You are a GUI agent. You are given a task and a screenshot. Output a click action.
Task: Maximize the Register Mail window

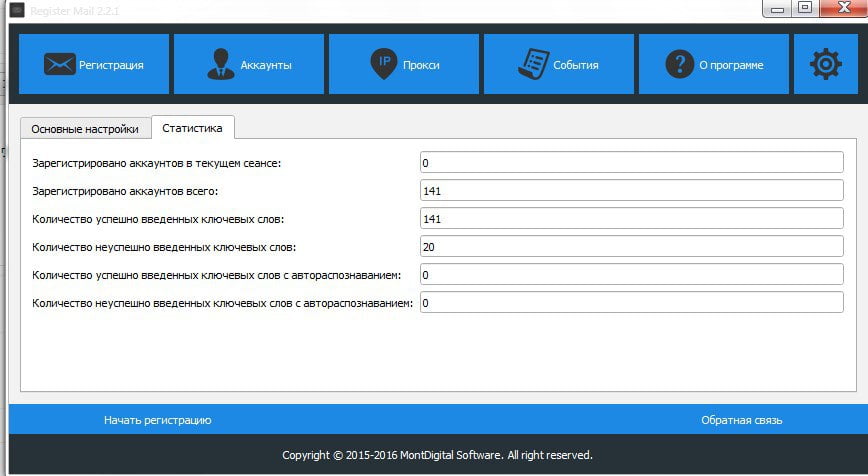[x=805, y=8]
